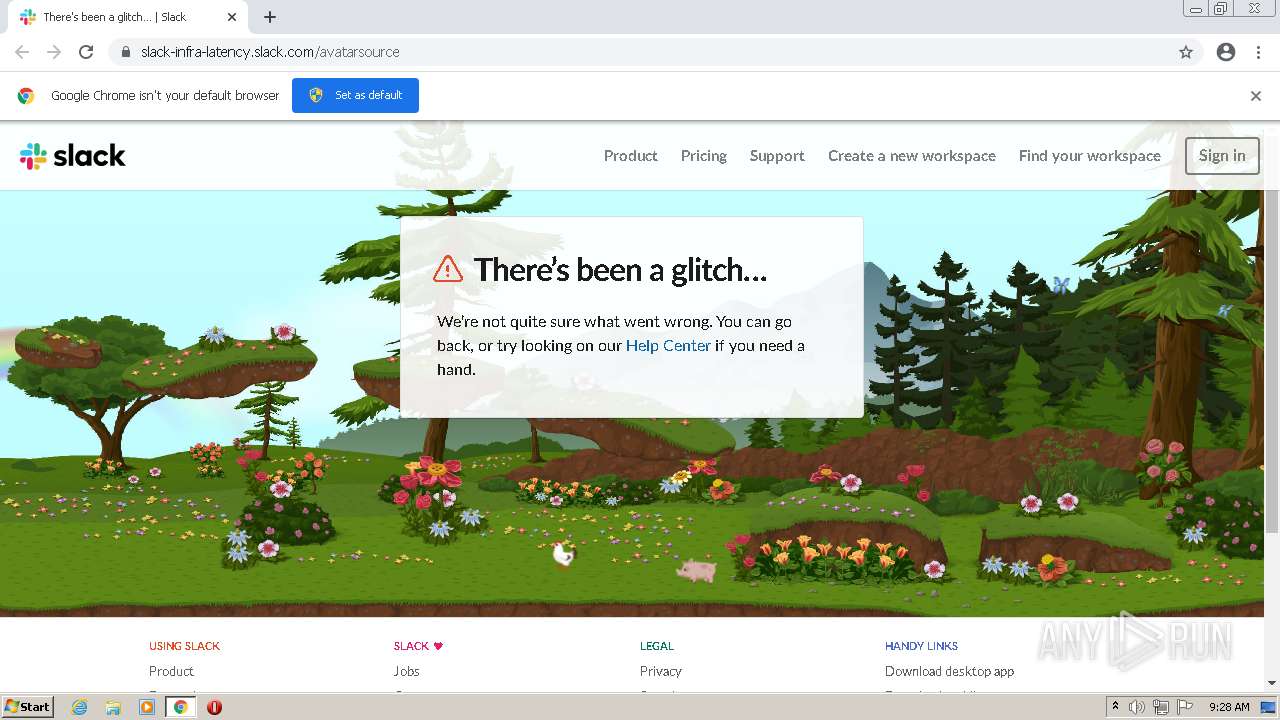Click the Action Center flag tray icon
1280x720 pixels.
coord(1185,707)
